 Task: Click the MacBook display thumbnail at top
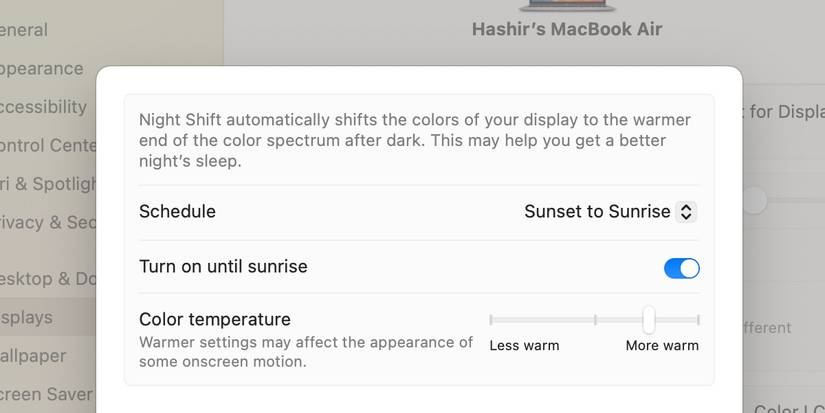point(566,5)
